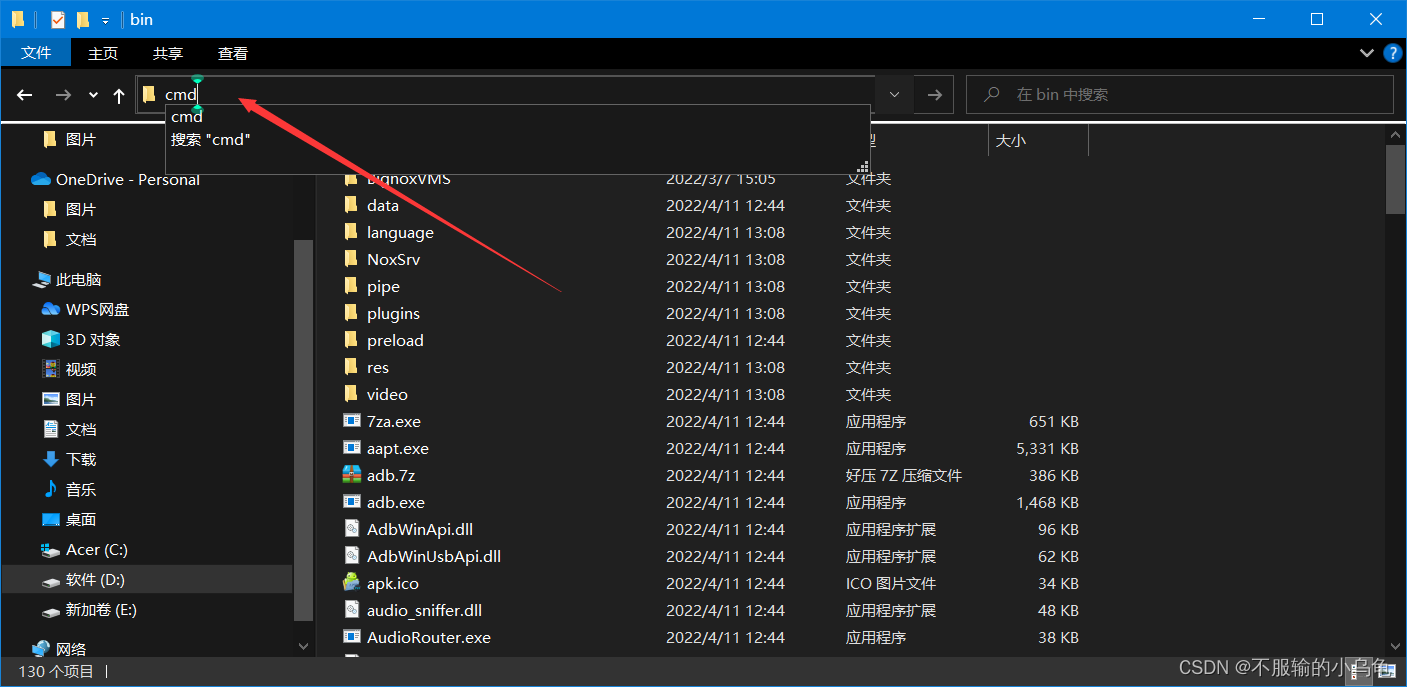This screenshot has width=1407, height=687.
Task: Select the cmd autocomplete suggestion
Action: point(187,117)
